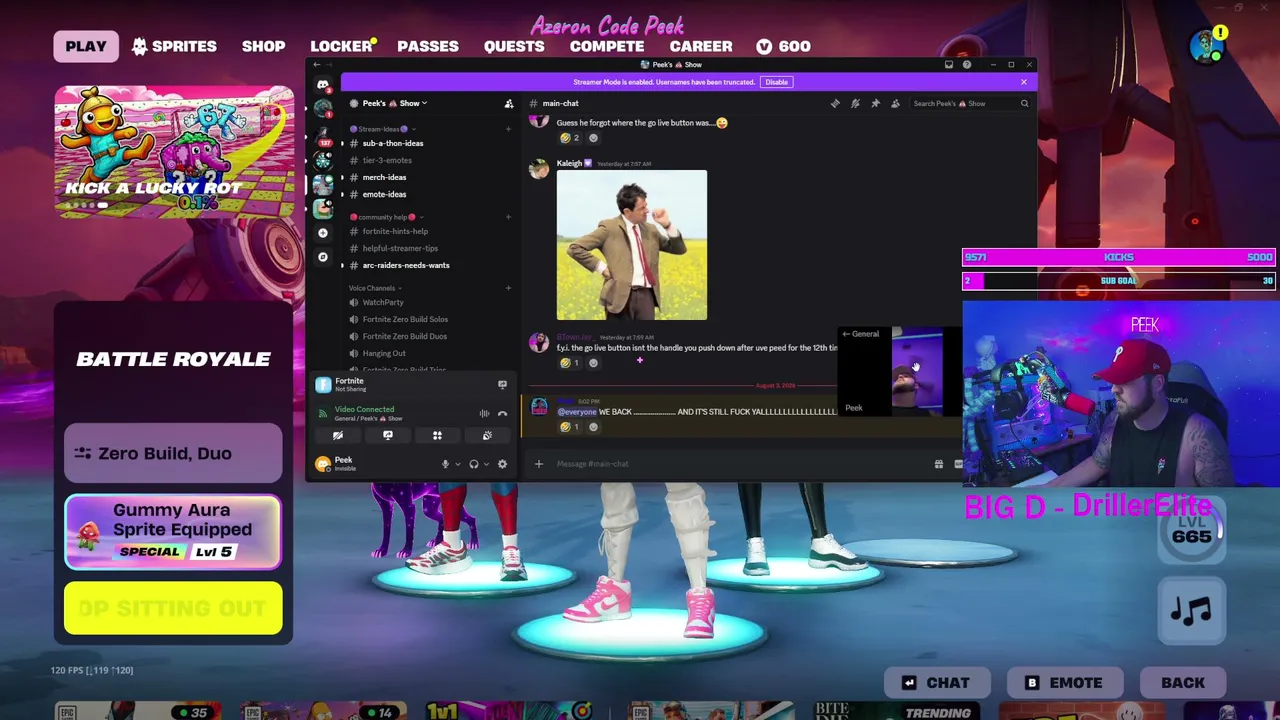Image resolution: width=1280 pixels, height=720 pixels.
Task: Join the WatchParty voice channel
Action: pyautogui.click(x=383, y=302)
